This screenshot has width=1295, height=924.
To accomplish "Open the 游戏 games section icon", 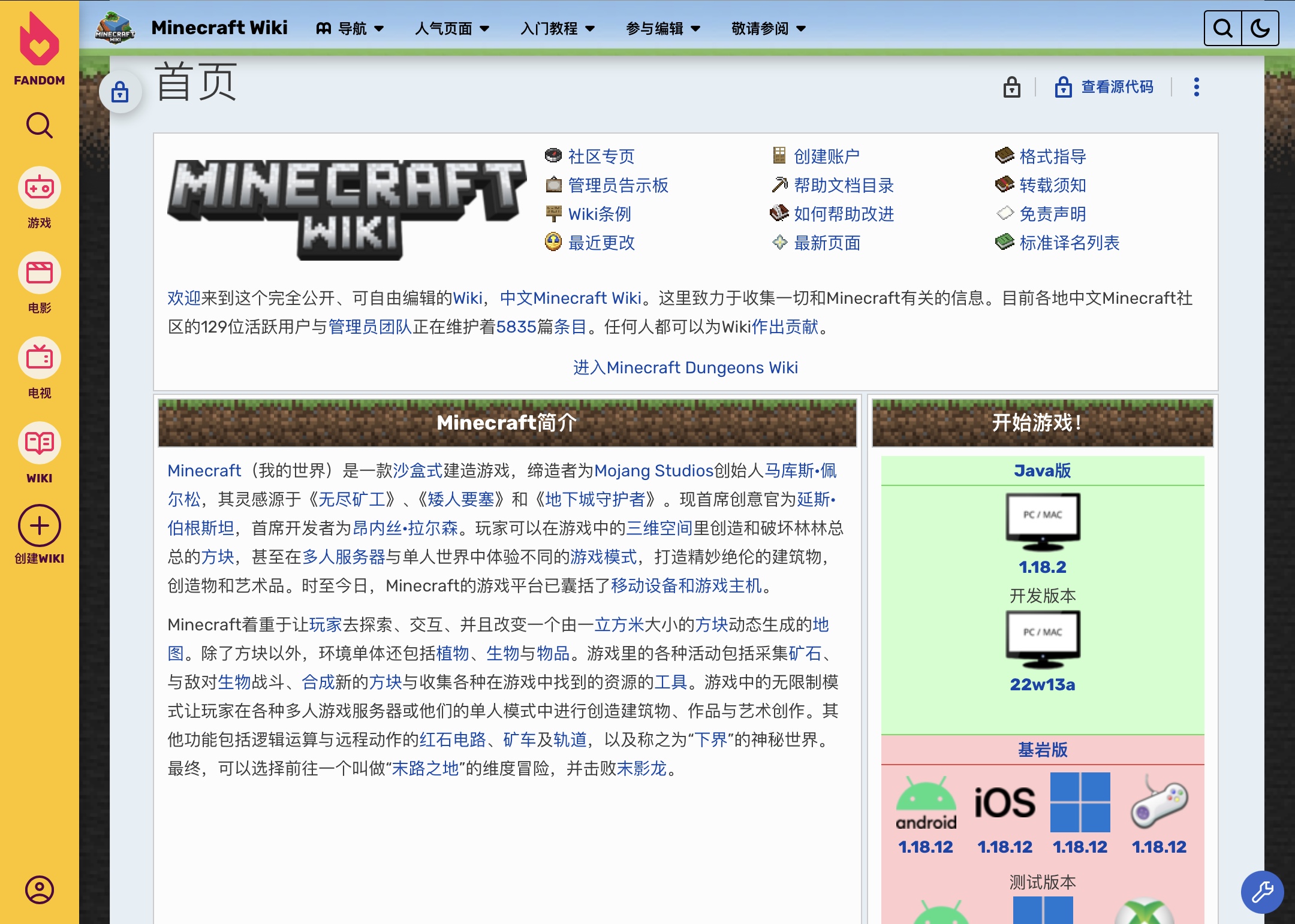I will [40, 188].
